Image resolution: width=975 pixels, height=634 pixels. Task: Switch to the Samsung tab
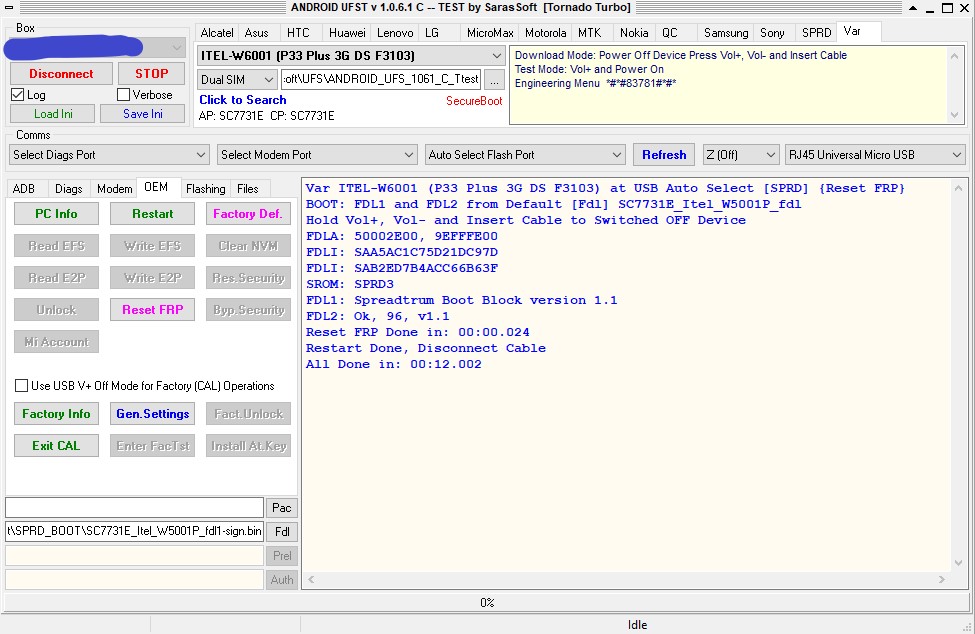click(726, 33)
